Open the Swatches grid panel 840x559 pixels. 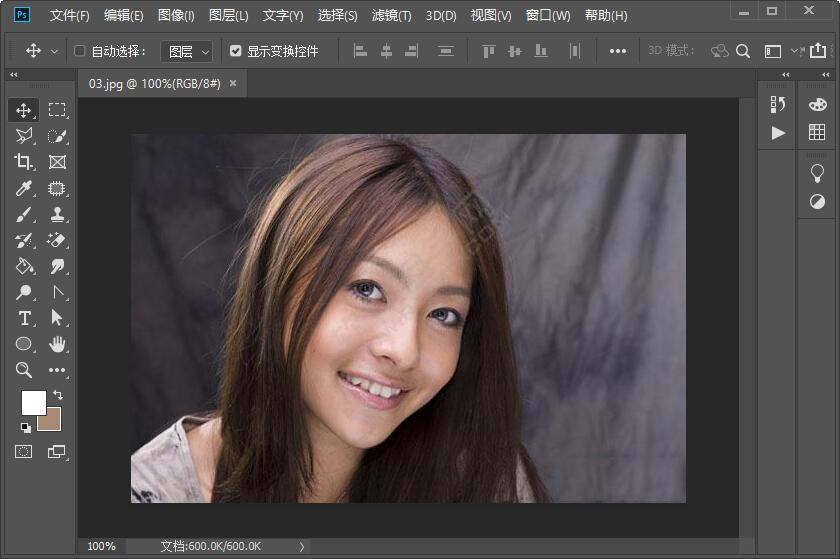click(817, 132)
